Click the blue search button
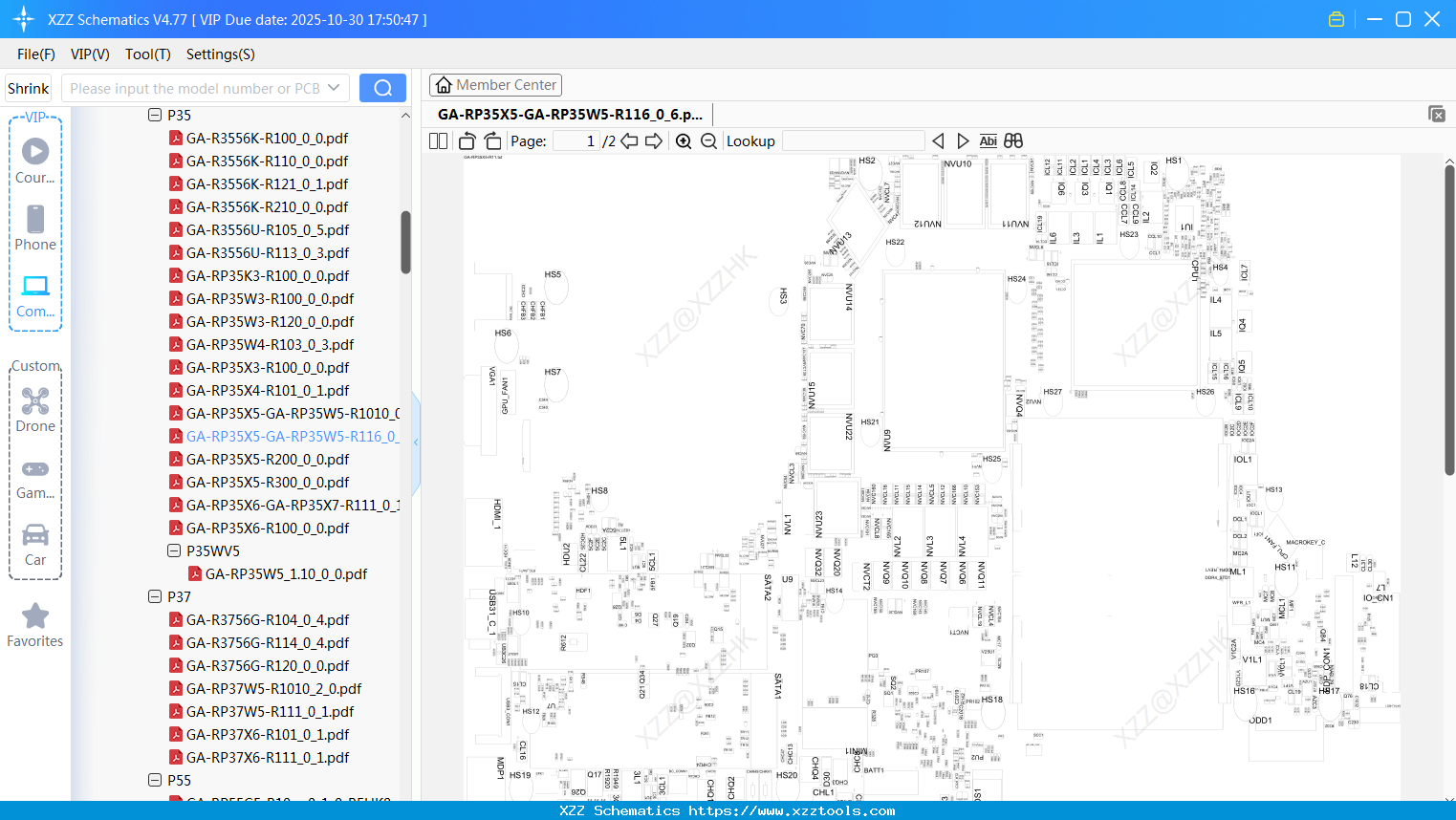1456x820 pixels. [x=382, y=88]
